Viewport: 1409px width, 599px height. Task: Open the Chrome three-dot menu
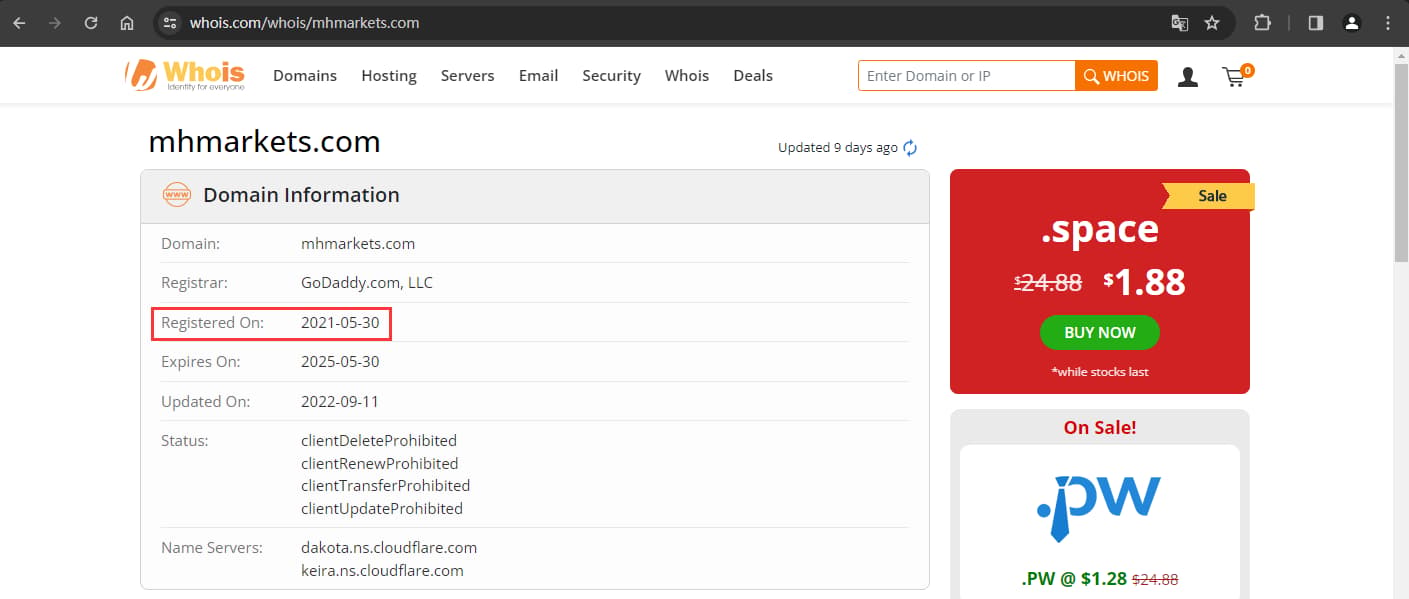click(1388, 23)
